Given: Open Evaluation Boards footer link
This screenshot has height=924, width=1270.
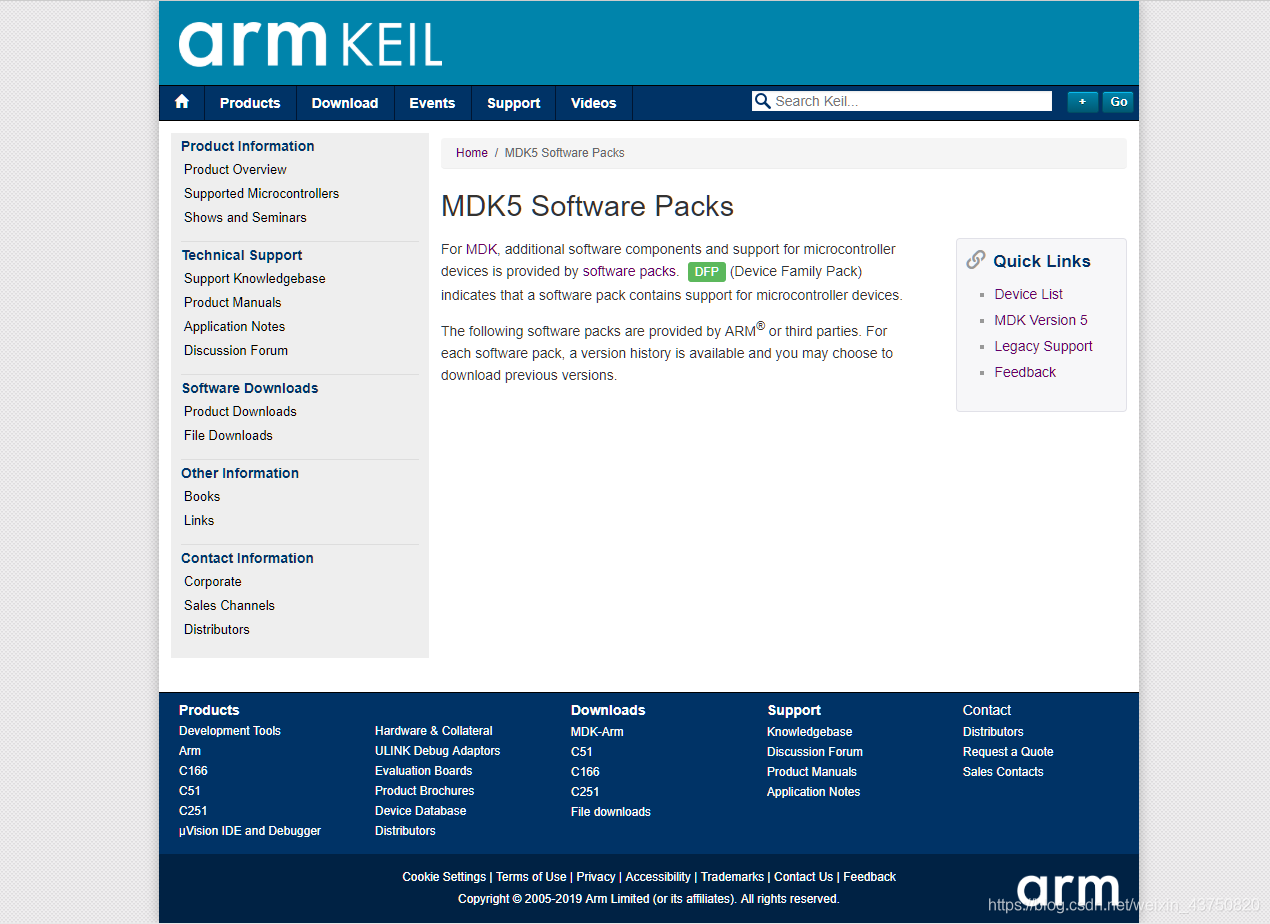Looking at the screenshot, I should point(423,771).
